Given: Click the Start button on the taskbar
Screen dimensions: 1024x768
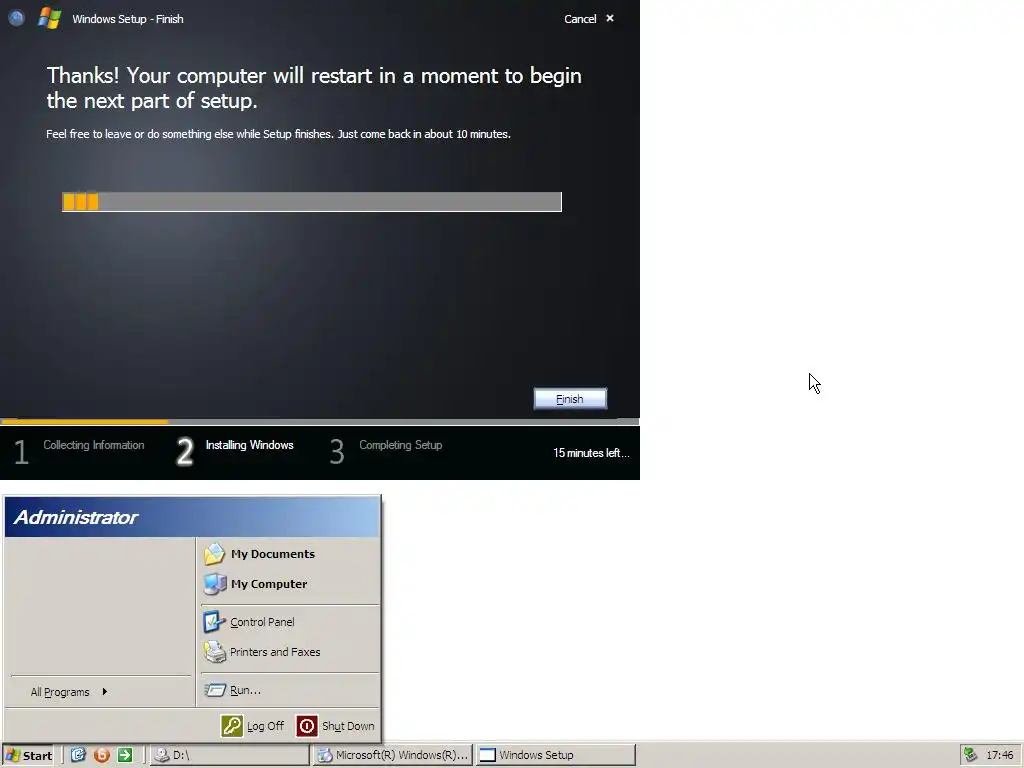Looking at the screenshot, I should click(28, 755).
